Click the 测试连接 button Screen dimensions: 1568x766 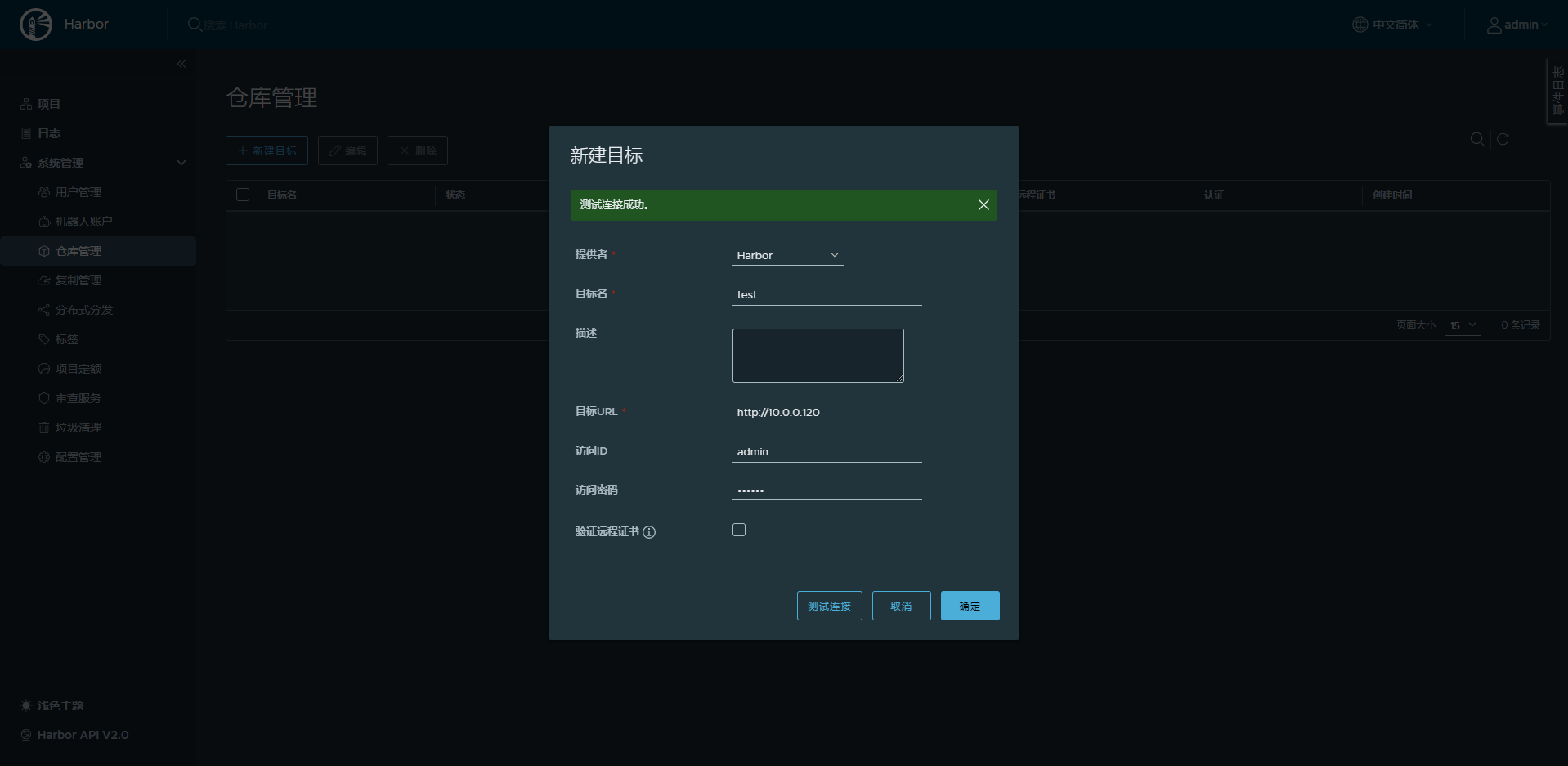(830, 606)
